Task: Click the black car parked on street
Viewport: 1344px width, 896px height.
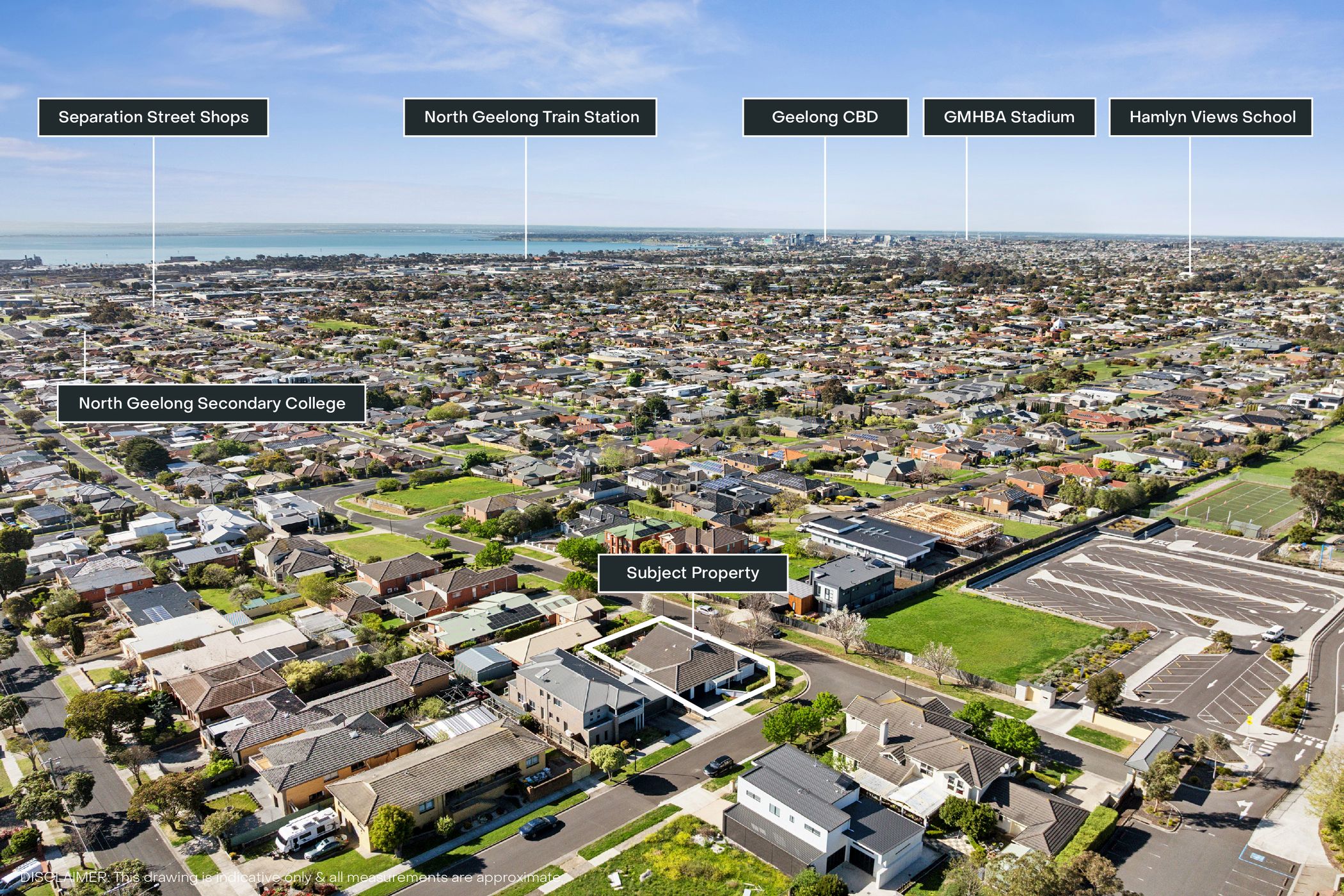Action: (718, 765)
